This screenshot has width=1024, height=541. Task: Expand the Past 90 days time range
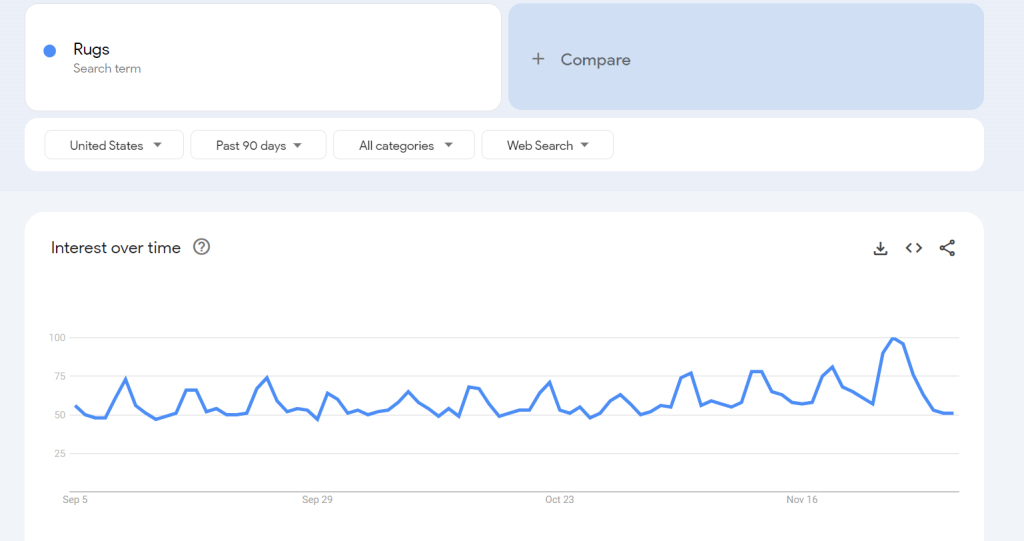point(258,145)
